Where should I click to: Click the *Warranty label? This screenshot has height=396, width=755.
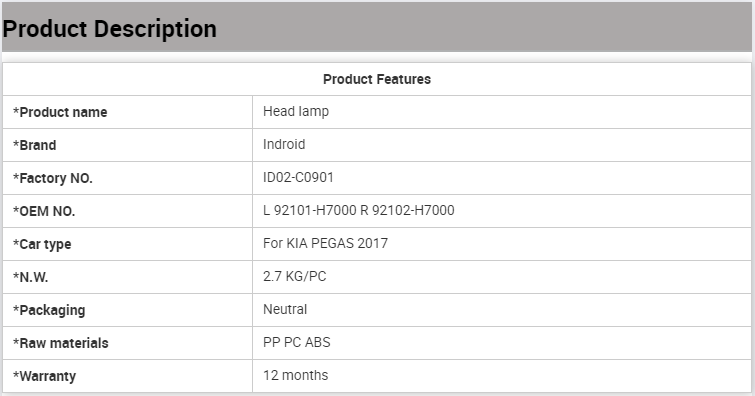click(45, 376)
